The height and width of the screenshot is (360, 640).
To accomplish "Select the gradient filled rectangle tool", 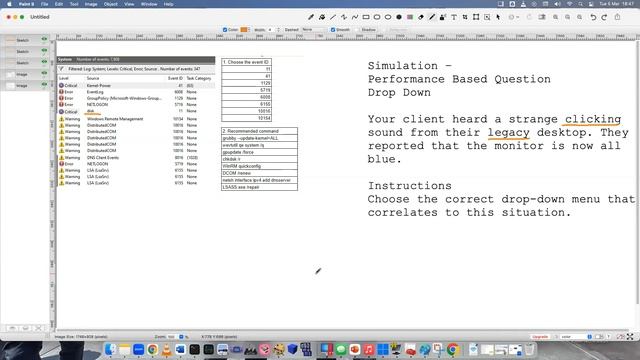I will (x=410, y=17).
